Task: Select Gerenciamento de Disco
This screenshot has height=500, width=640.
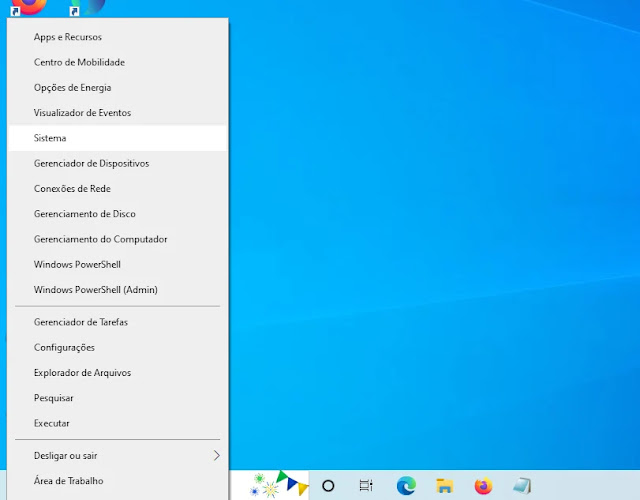Action: pyautogui.click(x=85, y=214)
